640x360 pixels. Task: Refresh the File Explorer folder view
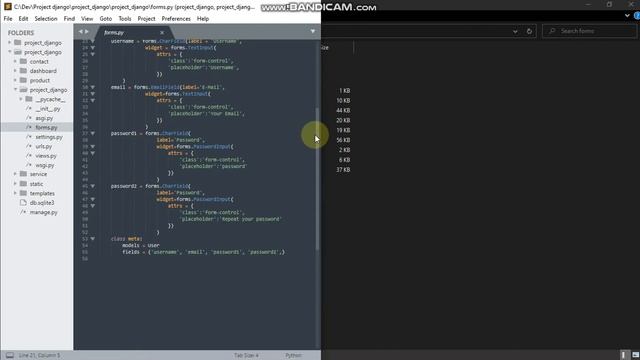click(x=529, y=31)
